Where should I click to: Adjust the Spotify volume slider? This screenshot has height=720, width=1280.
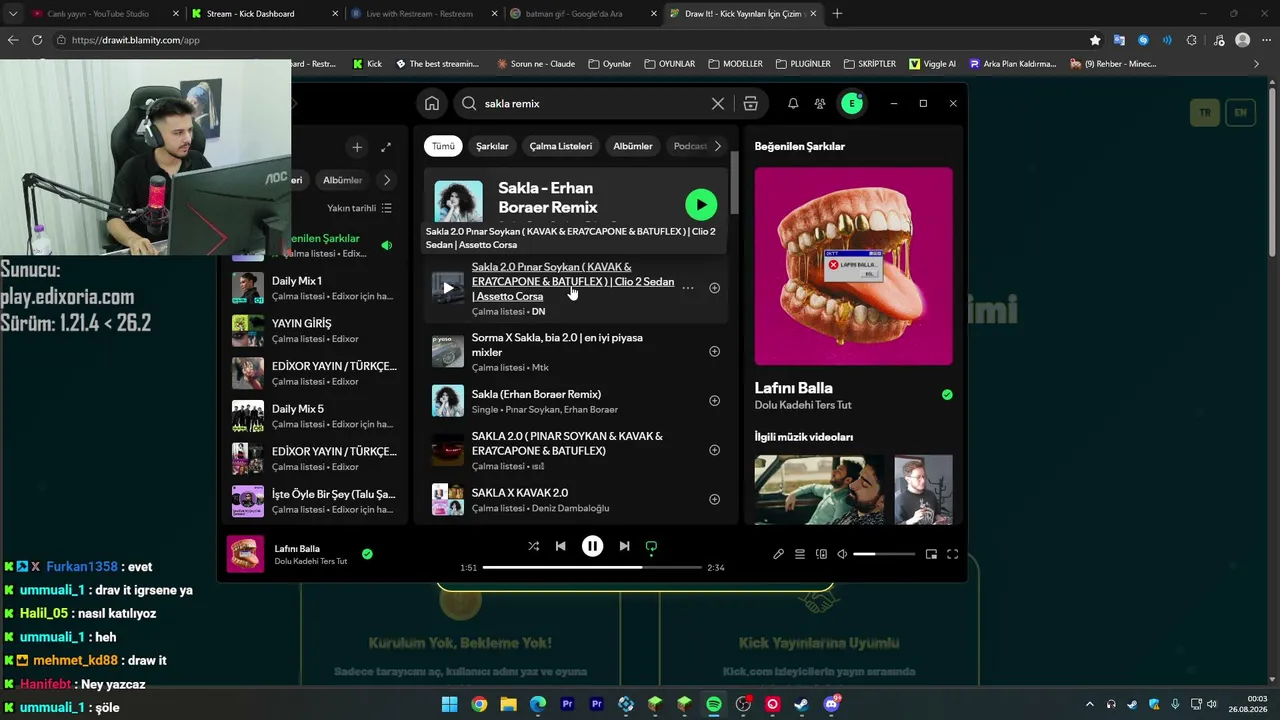pyautogui.click(x=884, y=554)
